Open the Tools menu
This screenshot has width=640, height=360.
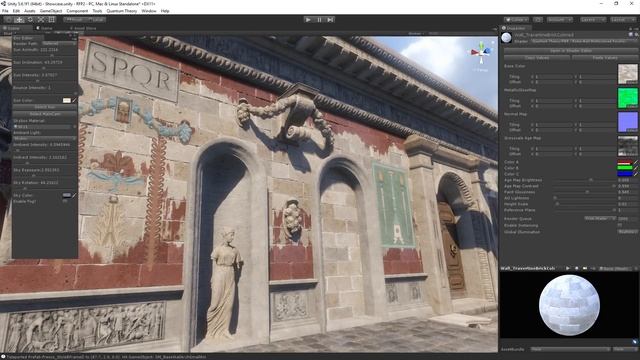(97, 11)
